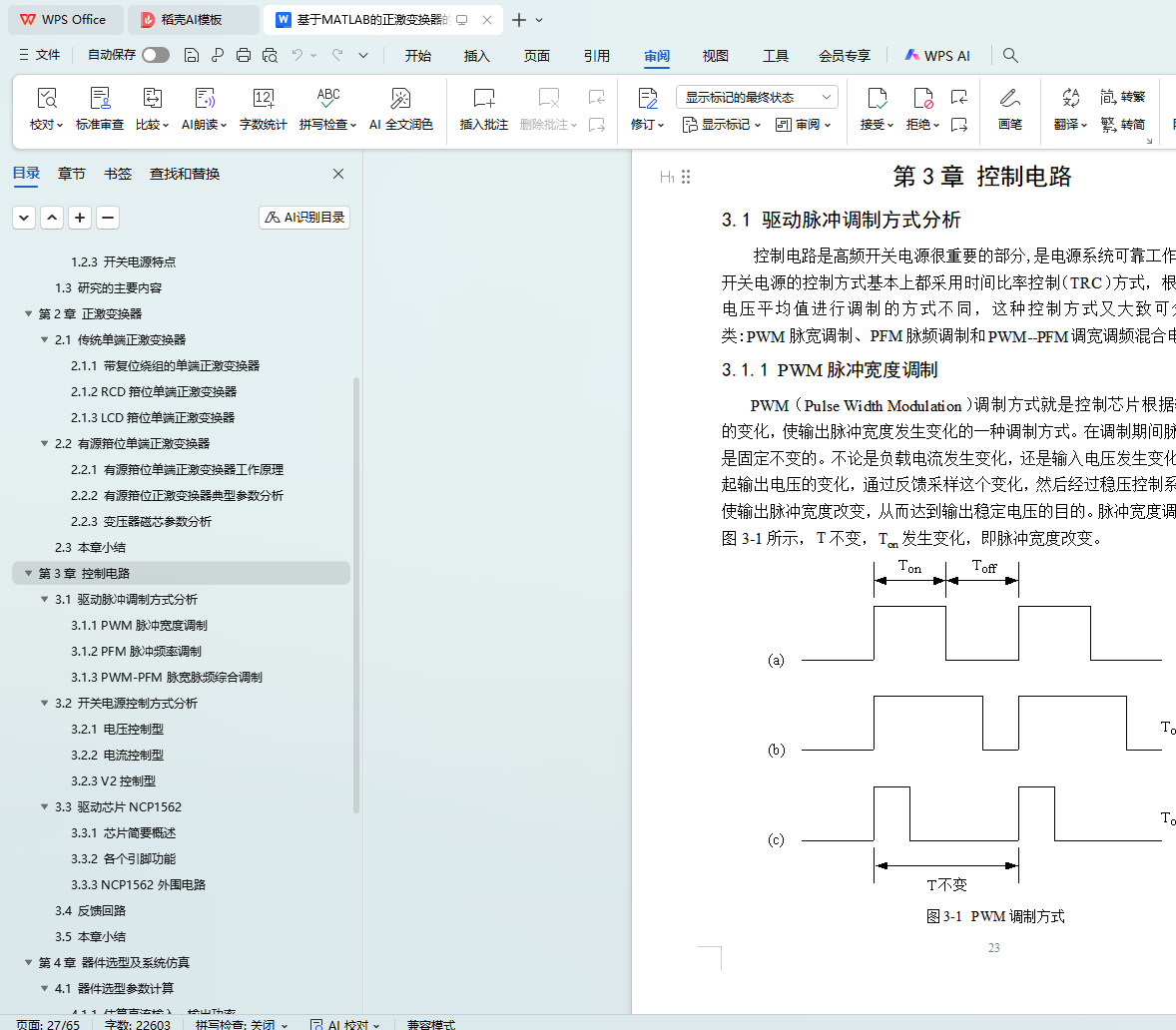The height and width of the screenshot is (1030, 1176).
Task: Open the 书签 tab in navigation pane
Action: pos(118,174)
